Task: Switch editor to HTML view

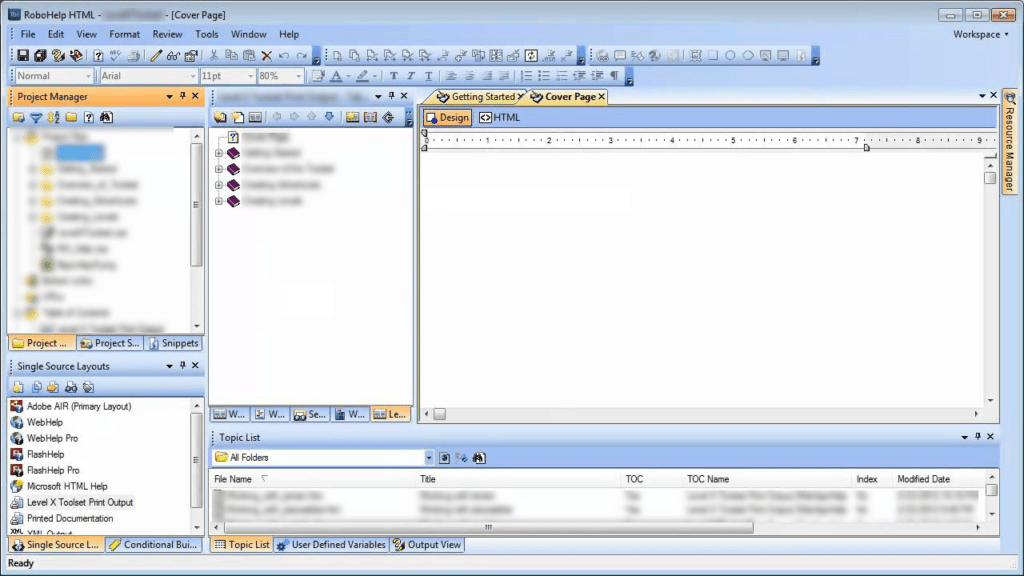Action: (499, 118)
